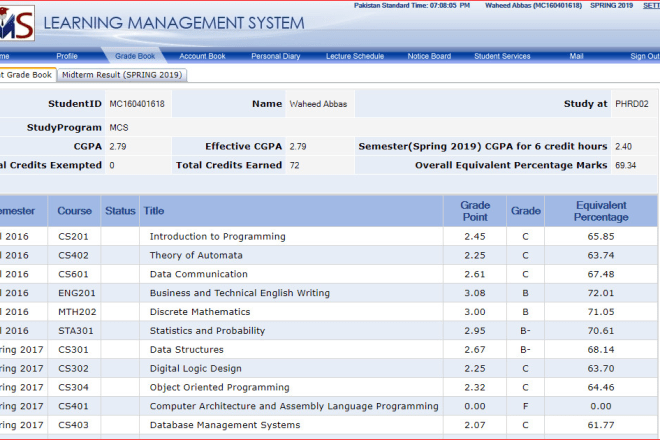Click the B- grade for STA301
This screenshot has width=660, height=440.
[x=525, y=331]
